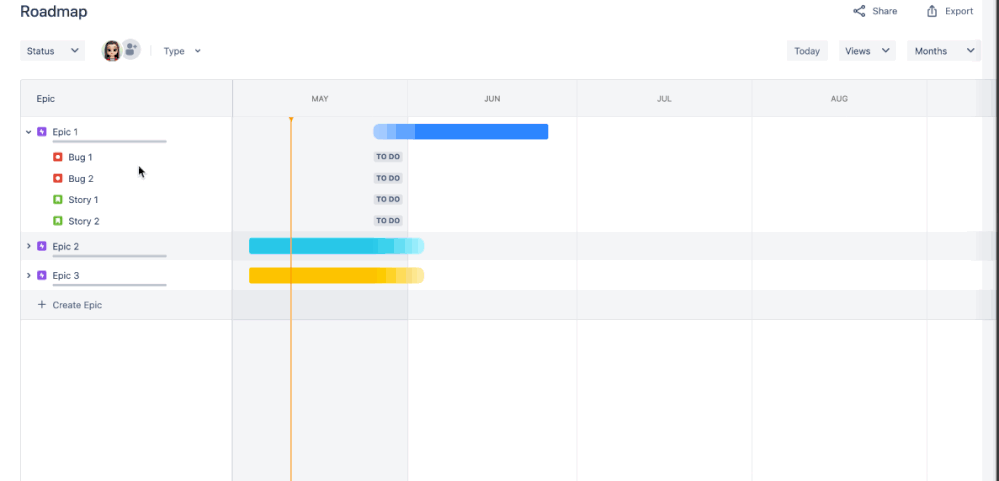Click the yellow Epic 3 timeline bar
This screenshot has height=481, width=999.
(x=336, y=275)
